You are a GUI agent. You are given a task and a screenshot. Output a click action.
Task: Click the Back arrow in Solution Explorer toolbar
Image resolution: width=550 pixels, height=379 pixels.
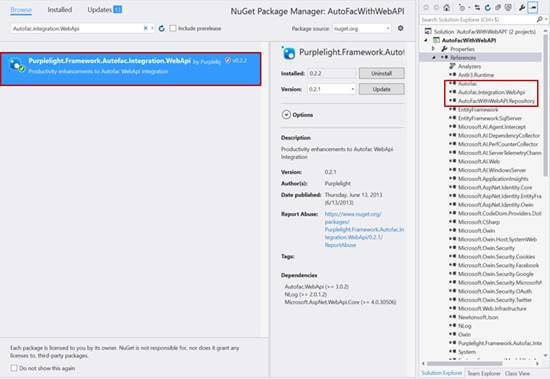click(426, 7)
